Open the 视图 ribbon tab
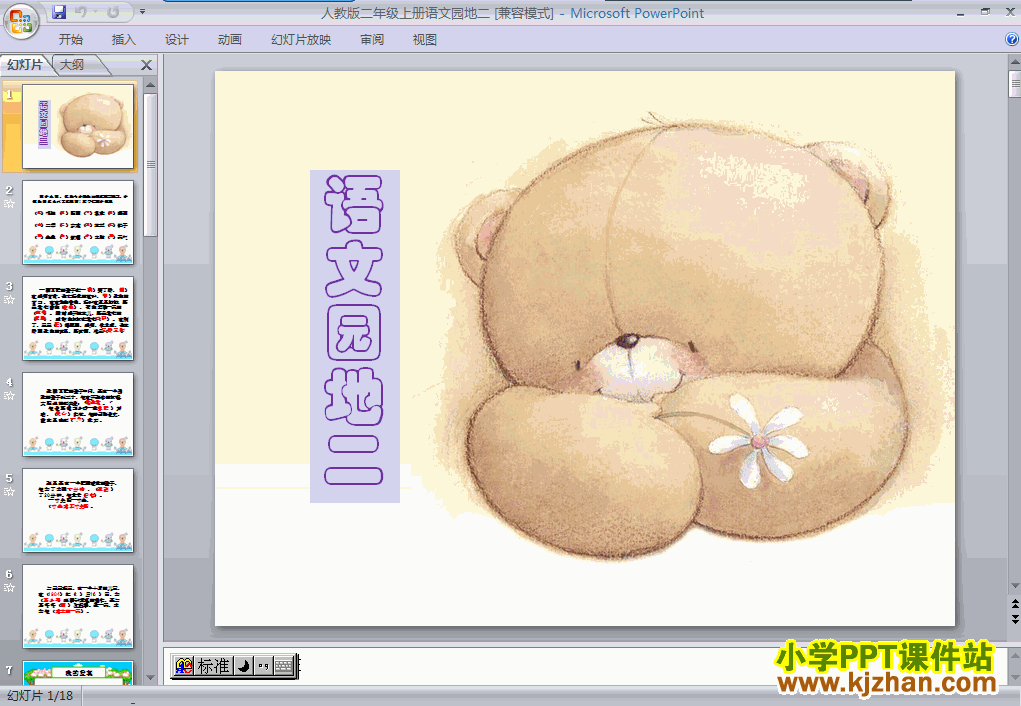This screenshot has height=706, width=1021. 425,40
